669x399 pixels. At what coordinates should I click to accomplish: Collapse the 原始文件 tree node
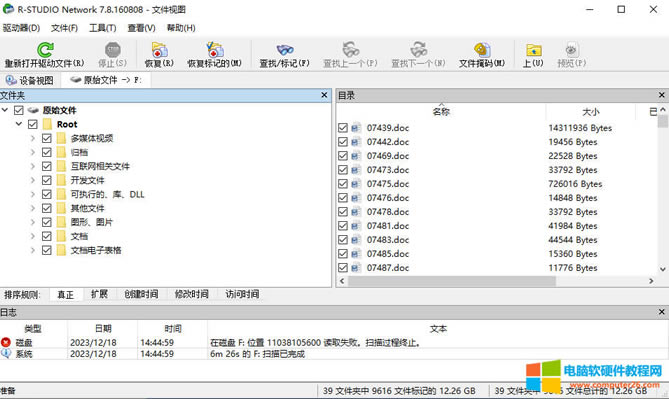(x=5, y=110)
